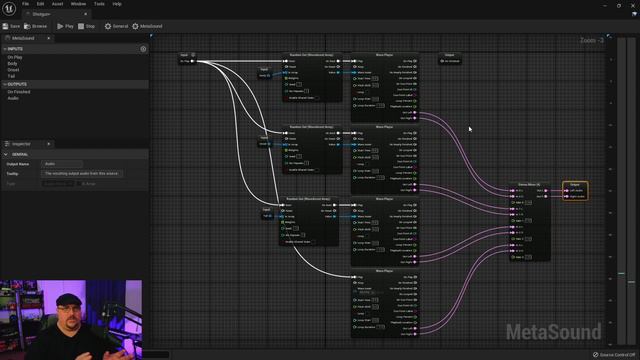Toggle Enable Shared State in third Random Get
This screenshot has height=360, width=640.
(x=313, y=242)
